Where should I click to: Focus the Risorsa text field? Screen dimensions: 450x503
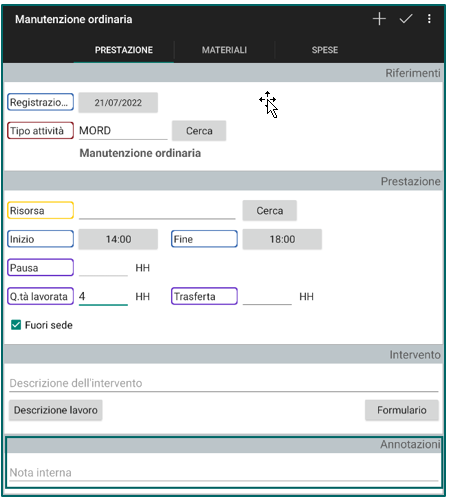click(x=157, y=211)
